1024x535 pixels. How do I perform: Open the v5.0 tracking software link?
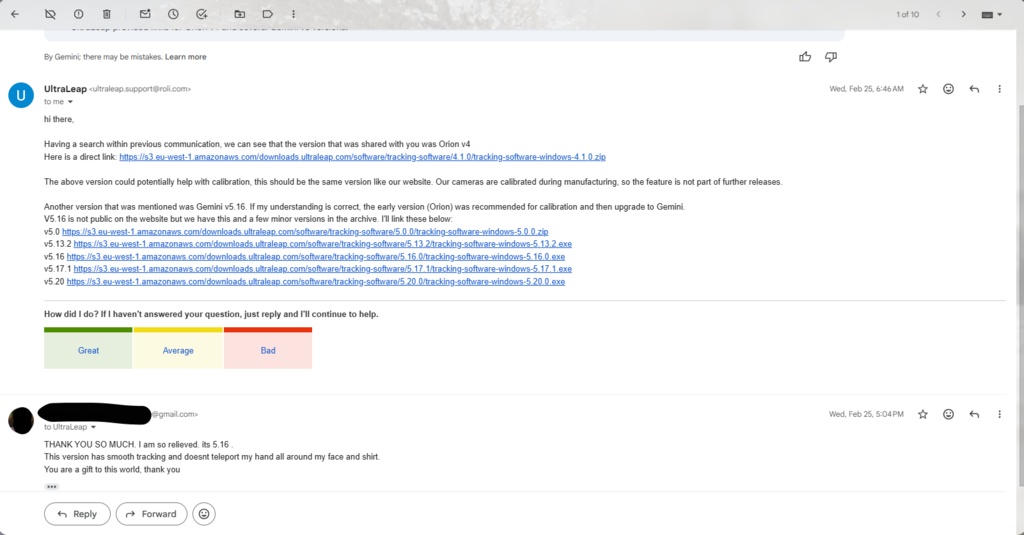[x=305, y=231]
